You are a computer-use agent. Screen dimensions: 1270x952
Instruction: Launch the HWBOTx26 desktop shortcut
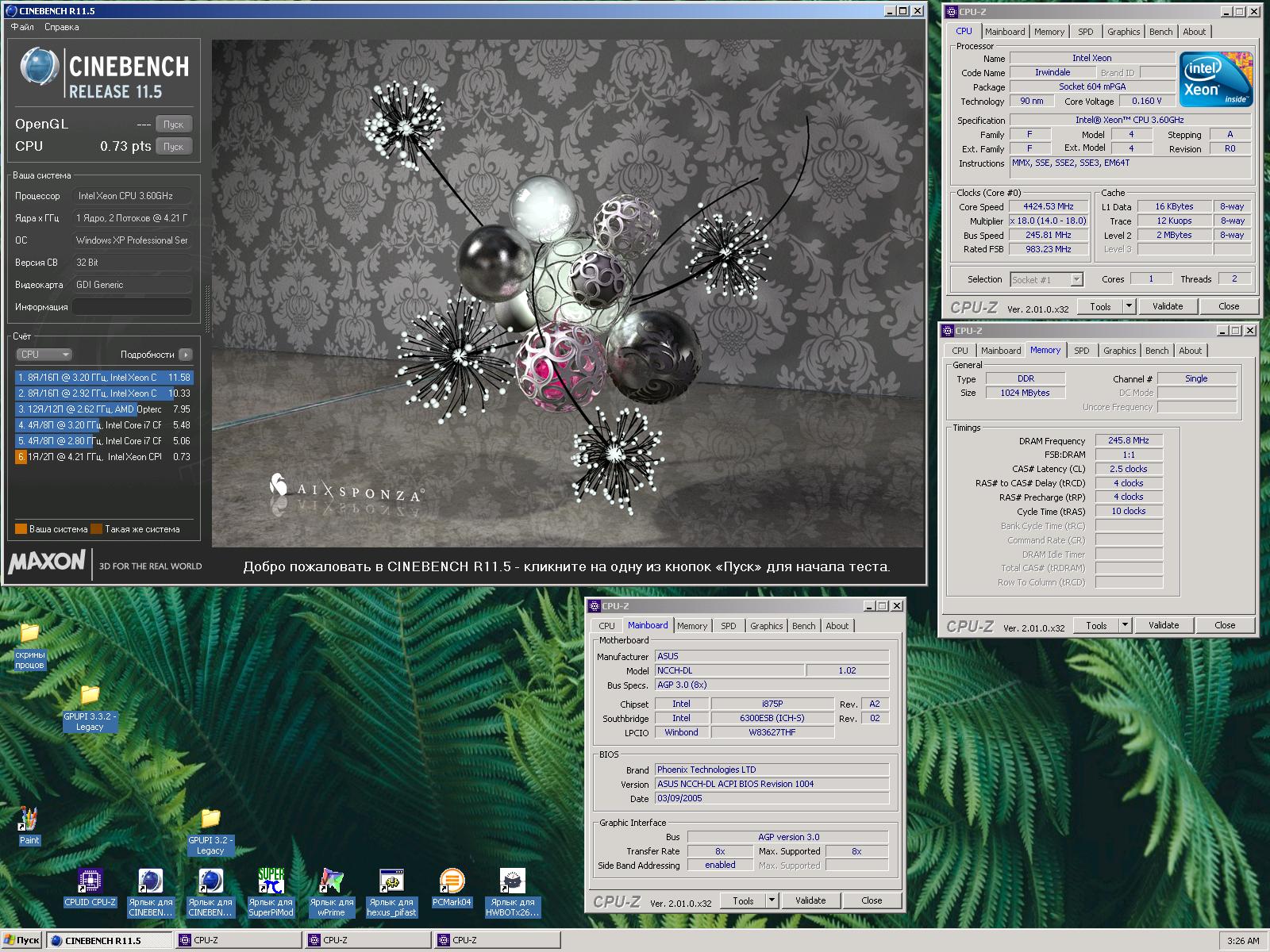pyautogui.click(x=513, y=892)
